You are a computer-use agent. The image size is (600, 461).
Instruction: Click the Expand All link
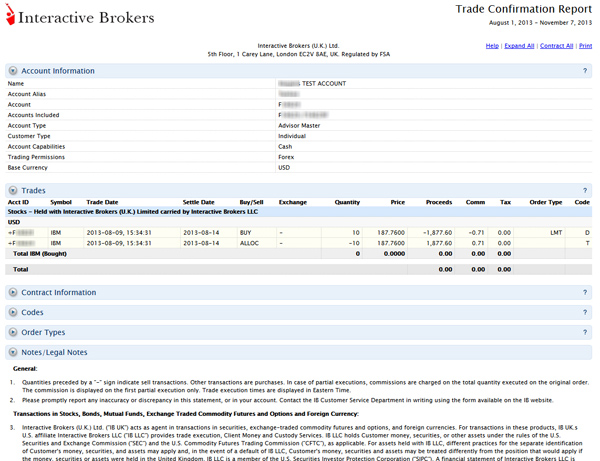click(519, 46)
